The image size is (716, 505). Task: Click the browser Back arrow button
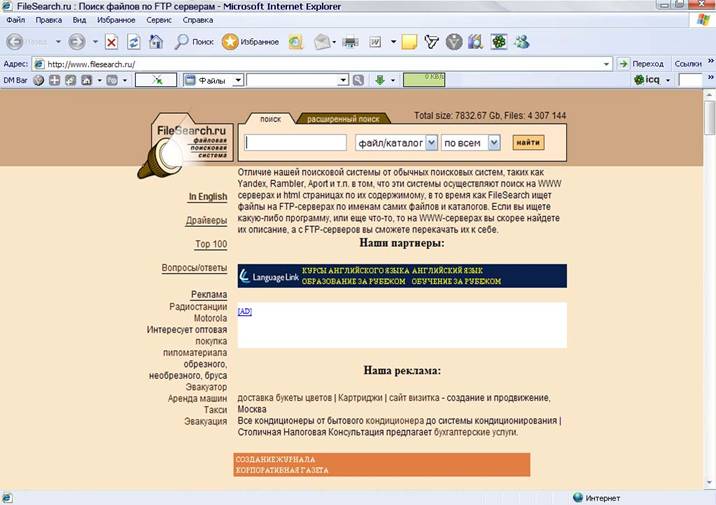15,42
